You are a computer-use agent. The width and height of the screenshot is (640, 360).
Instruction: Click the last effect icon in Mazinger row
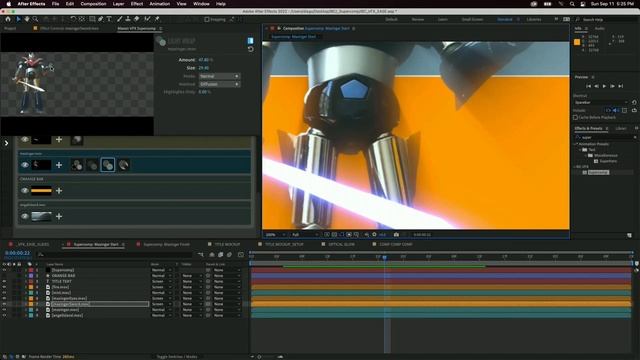(x=124, y=165)
